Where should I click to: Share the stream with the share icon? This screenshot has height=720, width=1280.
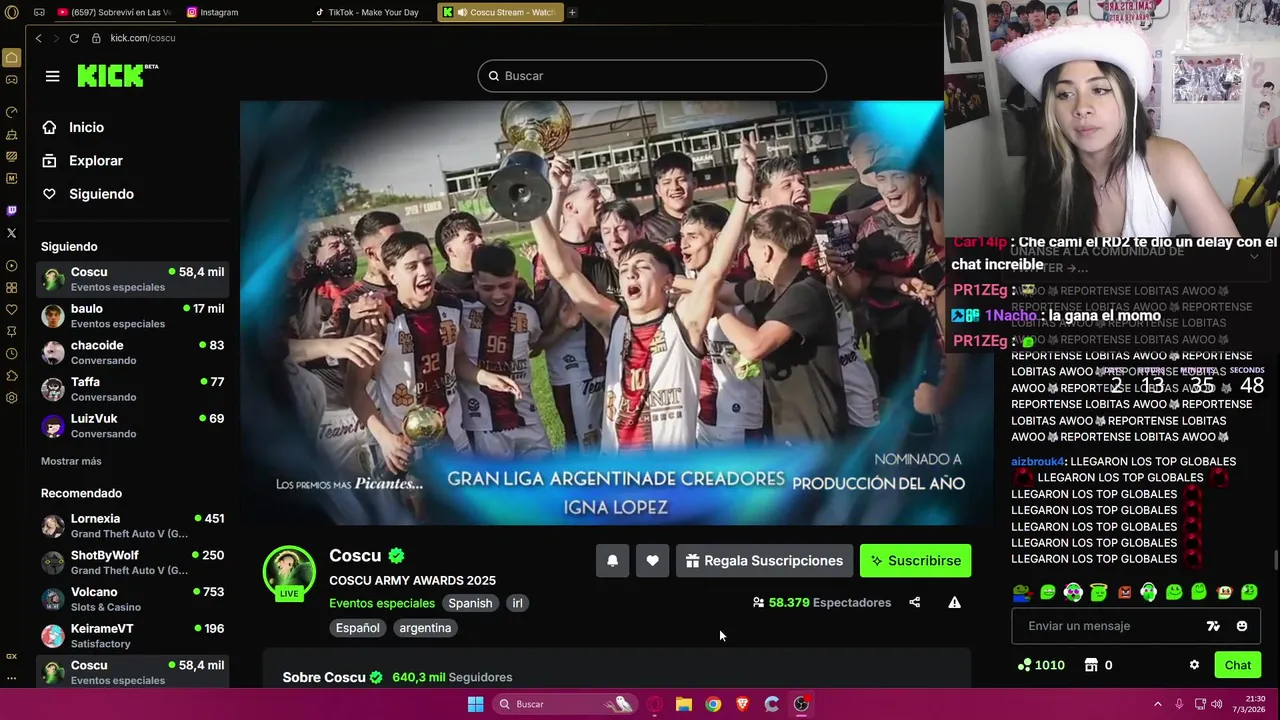tap(914, 602)
